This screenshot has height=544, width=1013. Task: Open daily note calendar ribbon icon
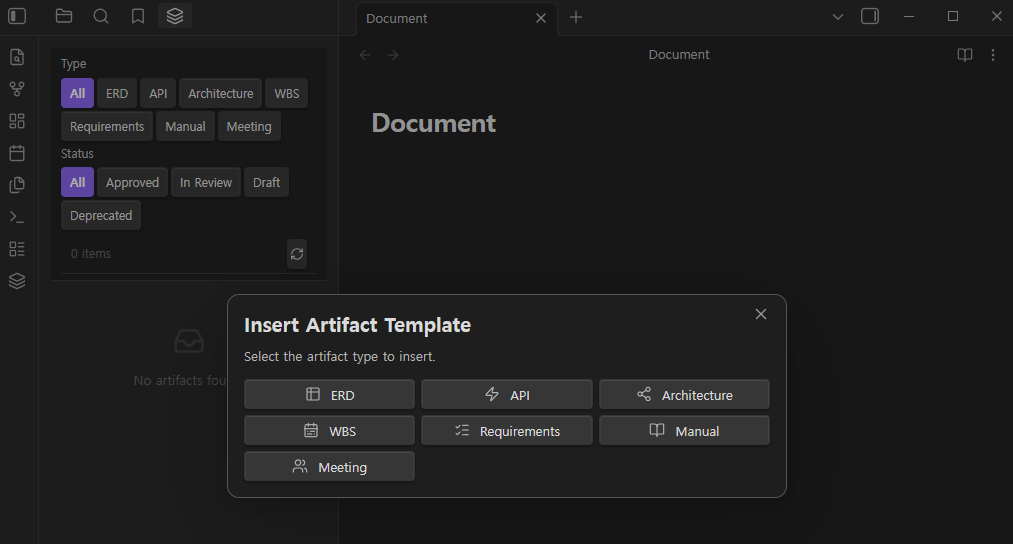pos(17,153)
